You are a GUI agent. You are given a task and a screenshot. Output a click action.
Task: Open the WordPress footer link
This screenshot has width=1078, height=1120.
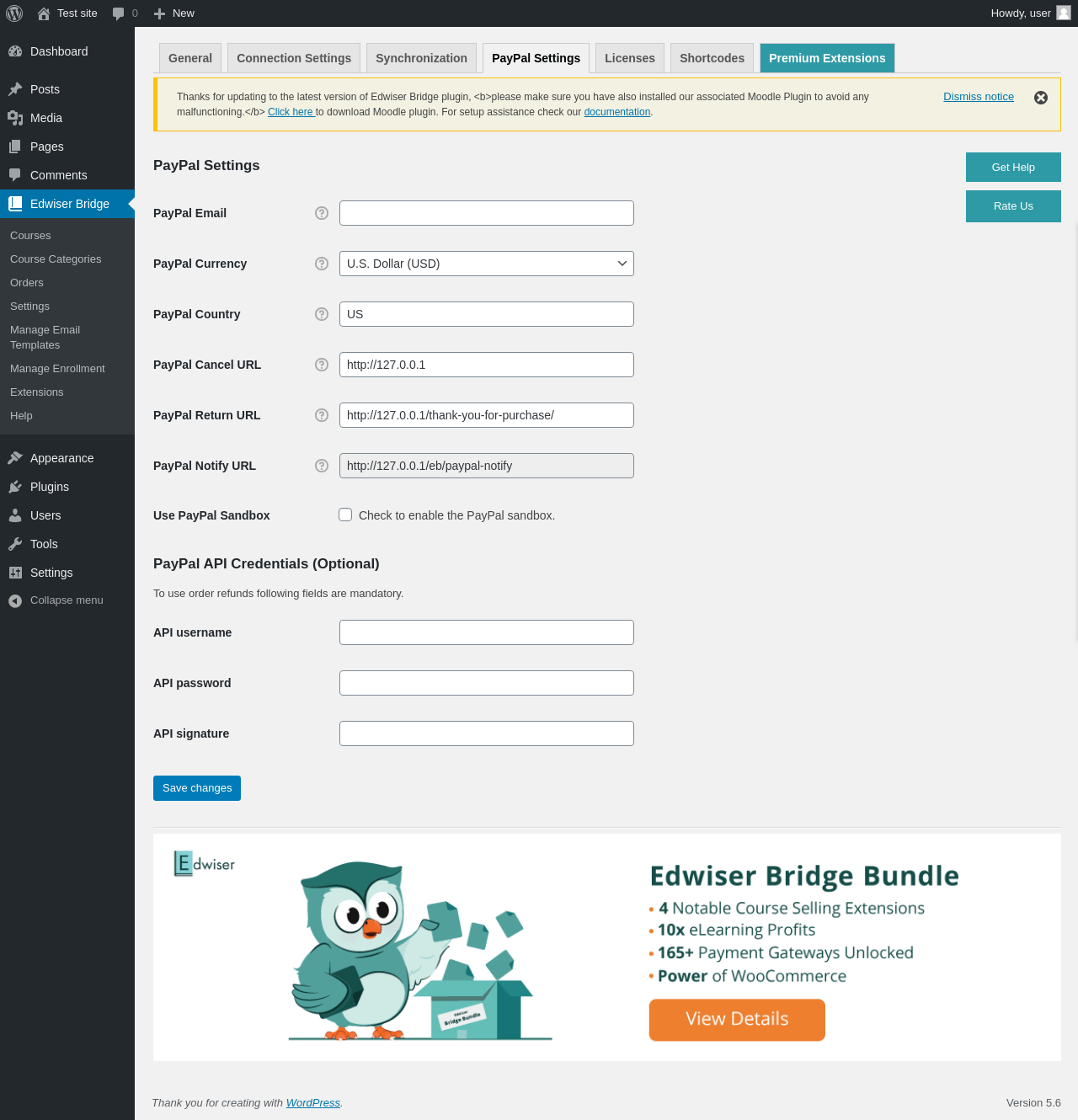pyautogui.click(x=313, y=1103)
